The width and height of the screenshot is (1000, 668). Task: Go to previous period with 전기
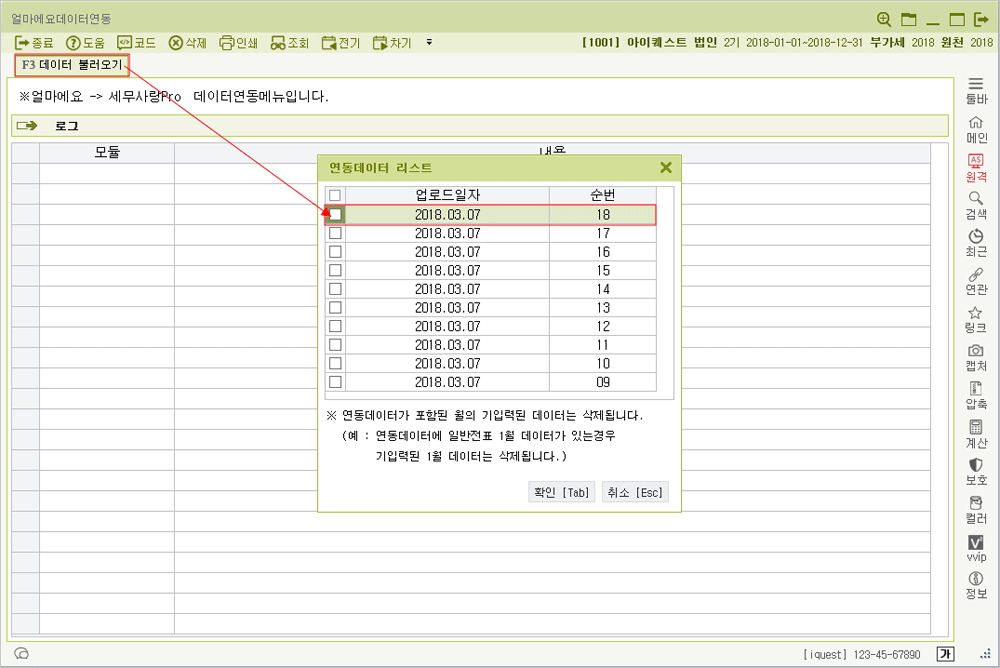pos(341,43)
